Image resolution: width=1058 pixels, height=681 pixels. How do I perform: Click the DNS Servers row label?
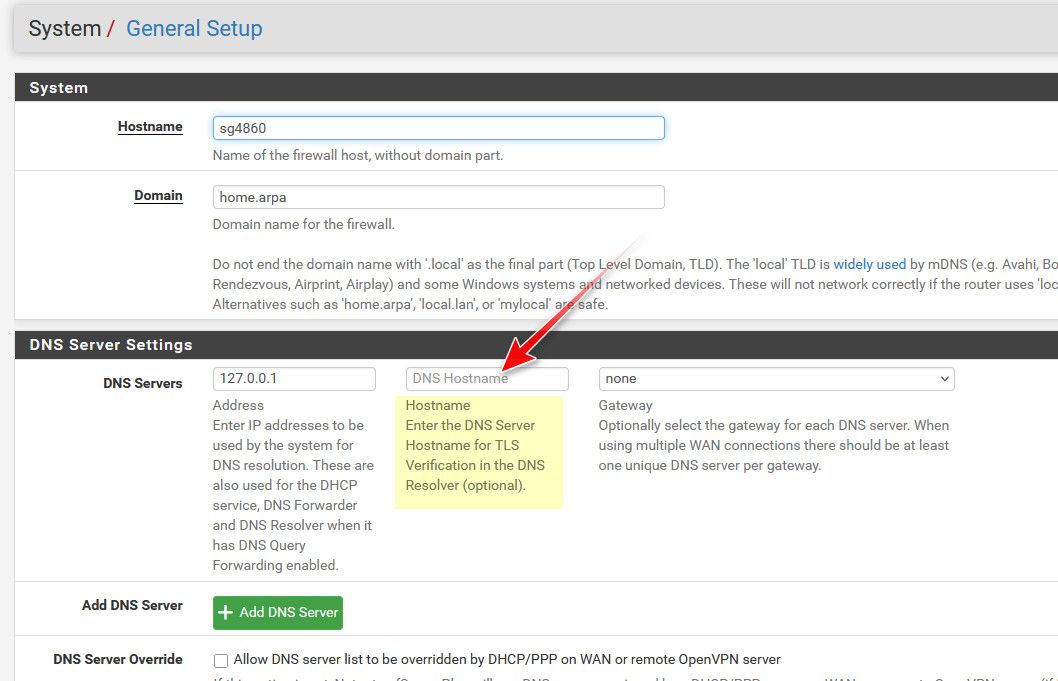coord(142,383)
